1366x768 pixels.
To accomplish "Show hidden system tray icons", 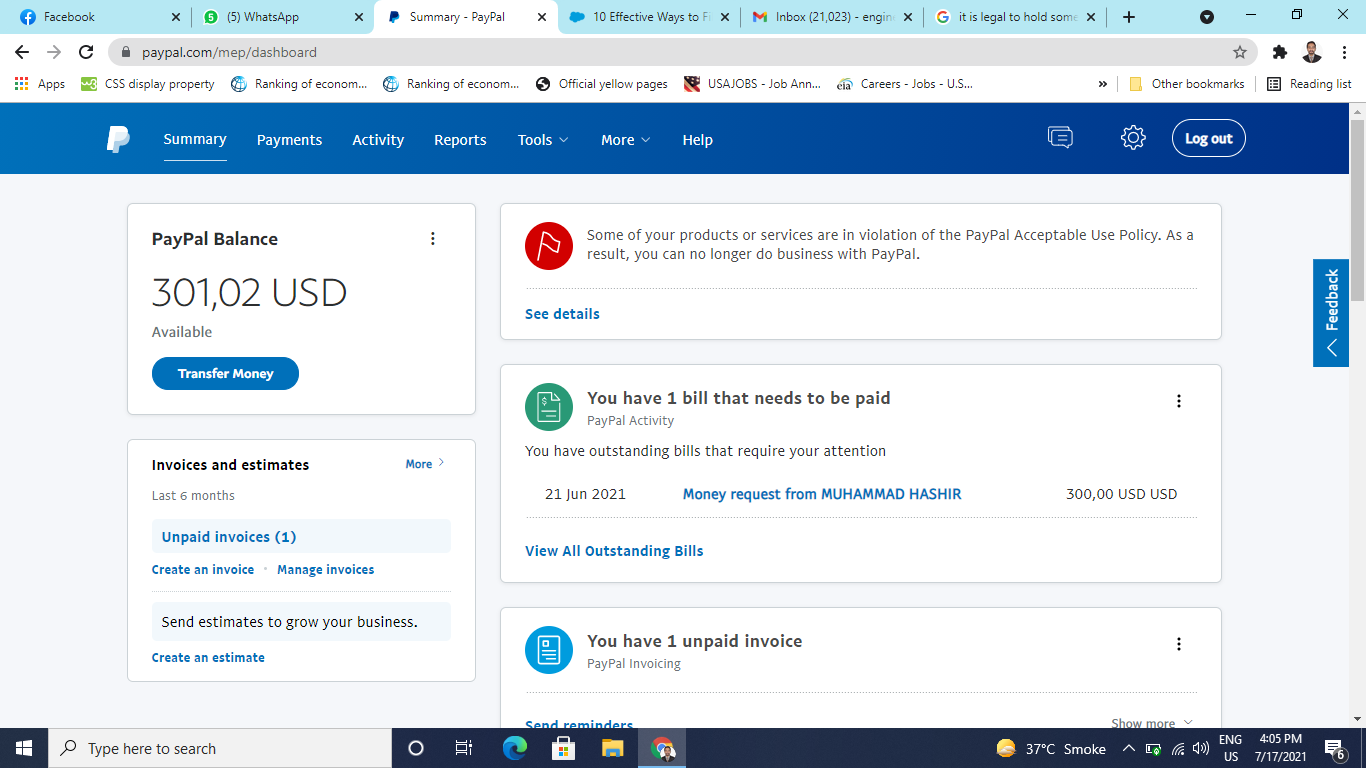I will pyautogui.click(x=1128, y=748).
